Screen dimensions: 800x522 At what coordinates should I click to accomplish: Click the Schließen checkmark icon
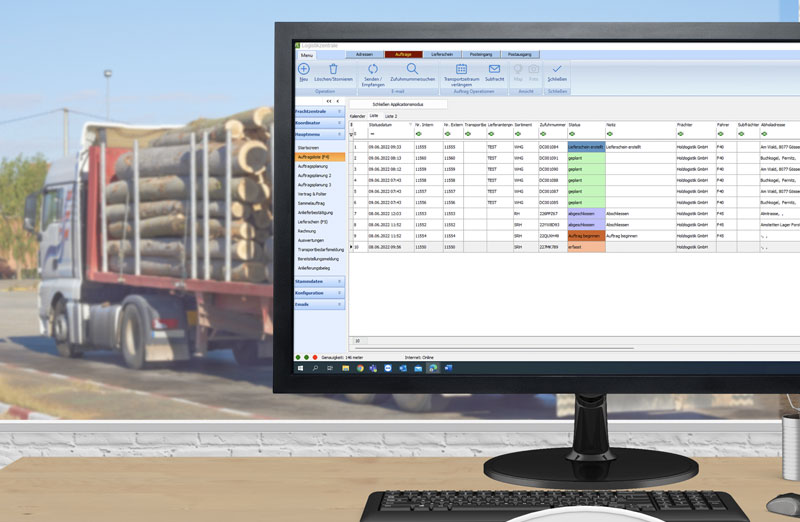tap(557, 69)
